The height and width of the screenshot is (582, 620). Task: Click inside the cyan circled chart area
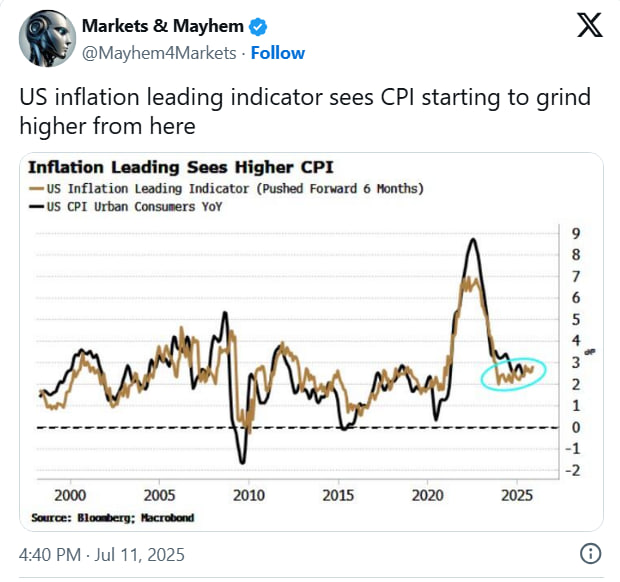pyautogui.click(x=513, y=373)
